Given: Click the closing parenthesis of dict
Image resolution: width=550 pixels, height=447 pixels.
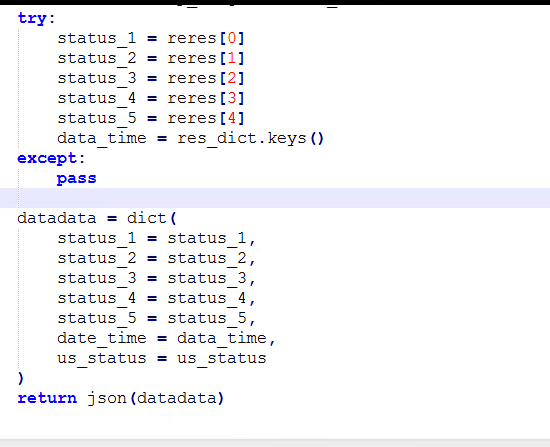Looking at the screenshot, I should [20, 379].
